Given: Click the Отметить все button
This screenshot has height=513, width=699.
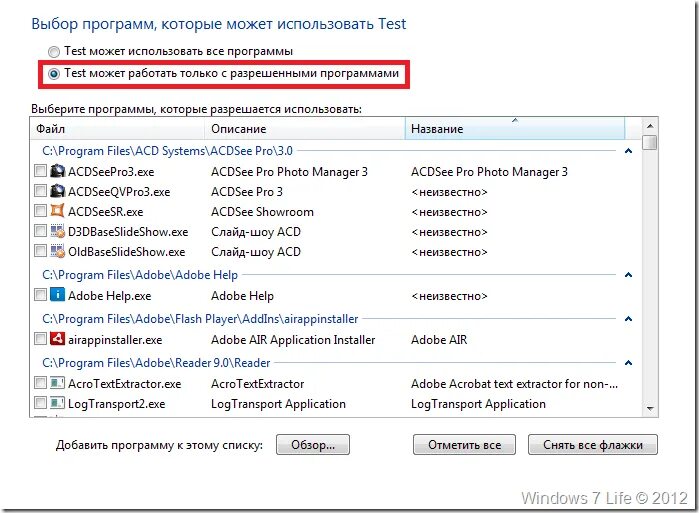Looking at the screenshot, I should (x=464, y=445).
